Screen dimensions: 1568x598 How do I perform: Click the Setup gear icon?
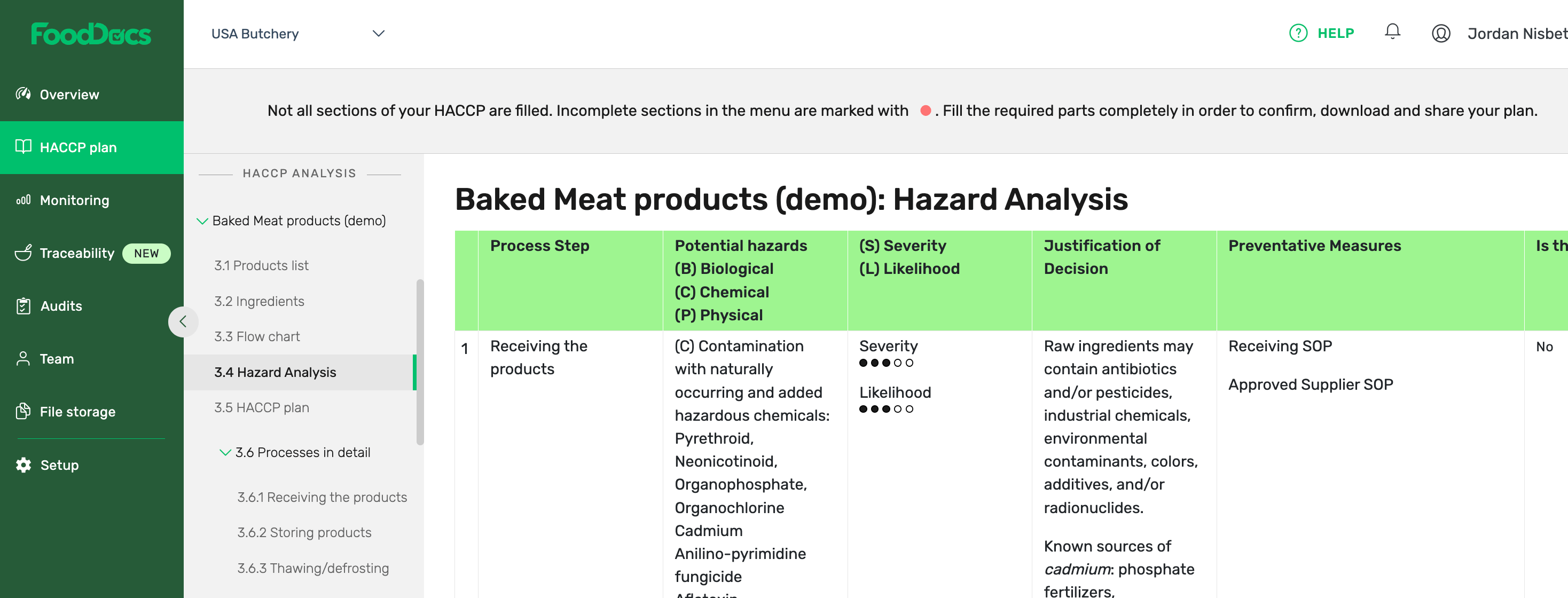point(22,465)
